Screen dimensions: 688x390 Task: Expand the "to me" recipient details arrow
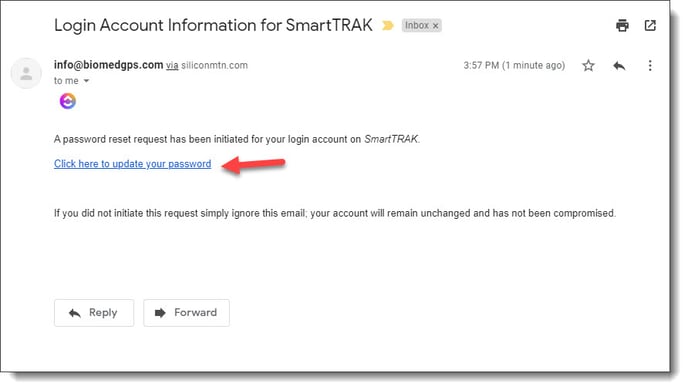86,81
